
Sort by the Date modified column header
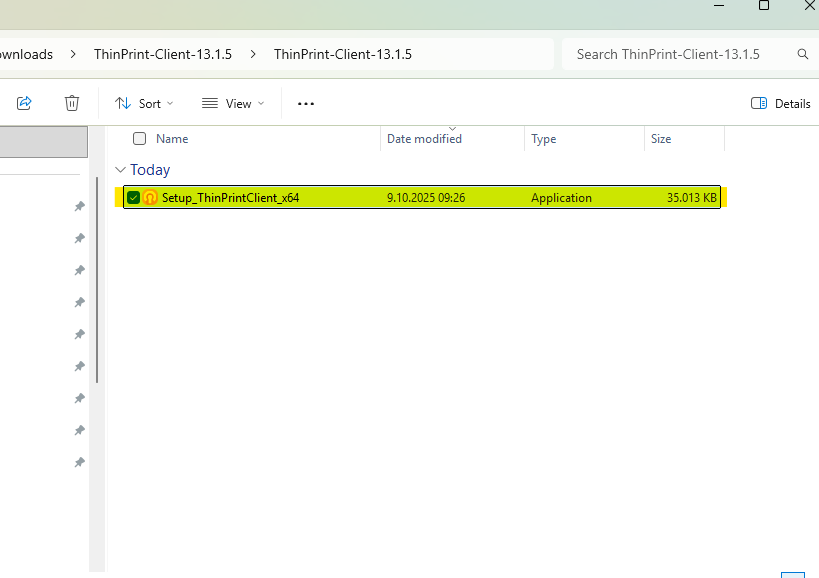click(x=424, y=139)
